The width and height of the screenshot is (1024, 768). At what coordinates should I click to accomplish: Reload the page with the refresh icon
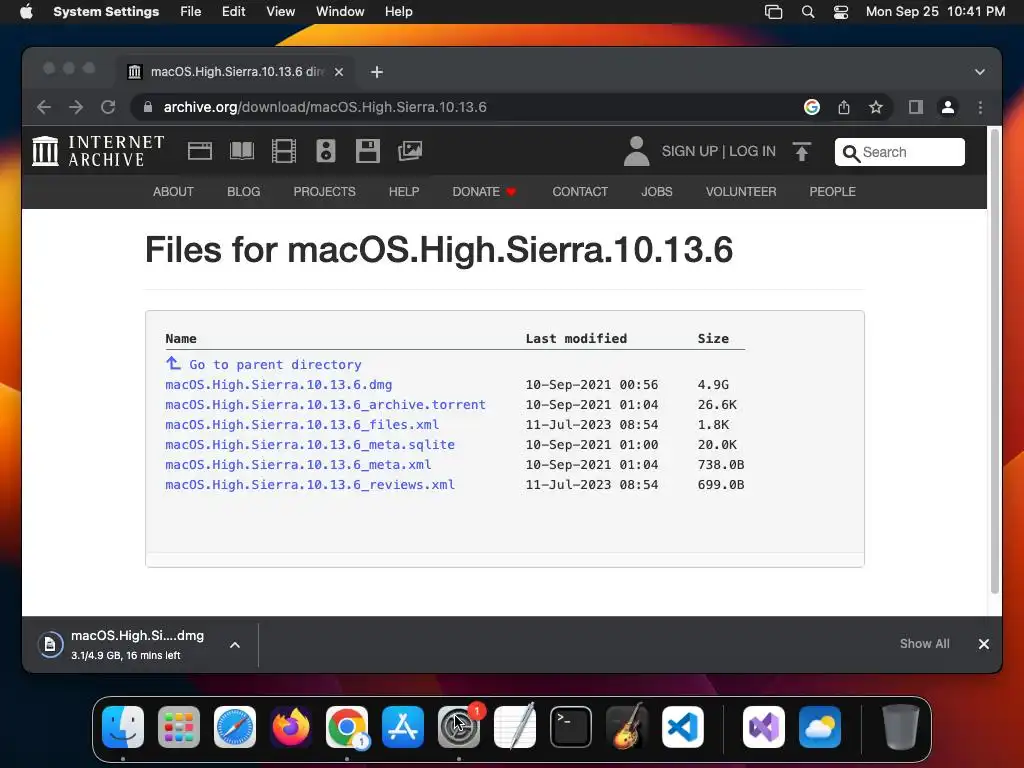point(108,107)
